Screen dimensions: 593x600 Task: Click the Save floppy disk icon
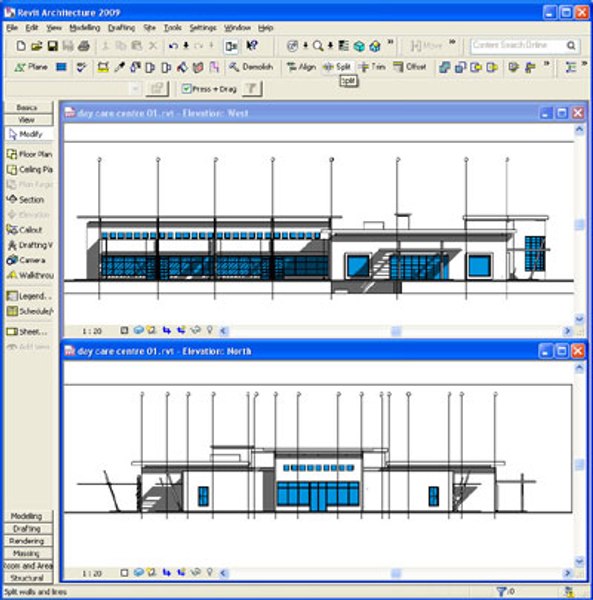pos(52,46)
